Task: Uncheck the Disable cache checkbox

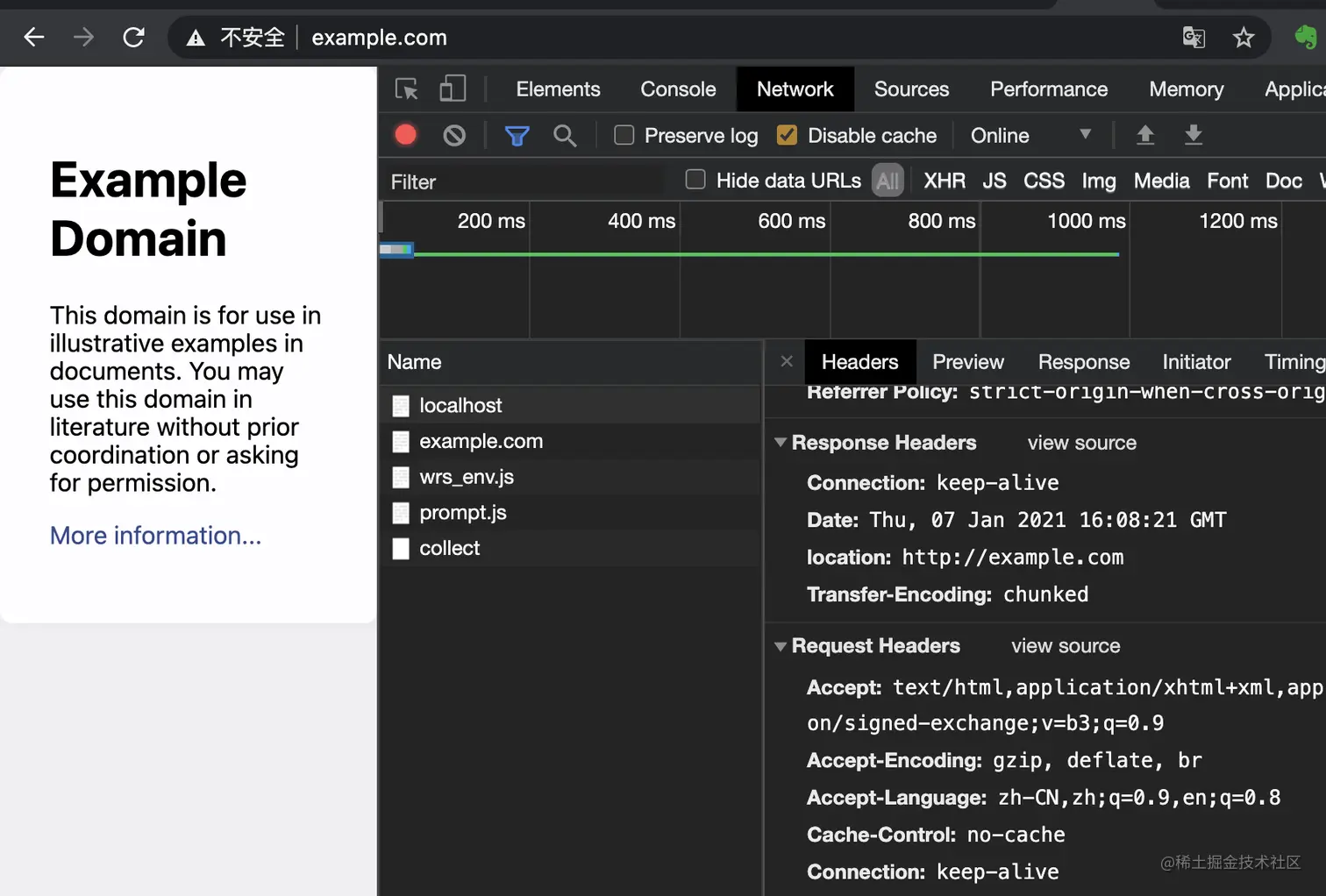Action: tap(788, 135)
